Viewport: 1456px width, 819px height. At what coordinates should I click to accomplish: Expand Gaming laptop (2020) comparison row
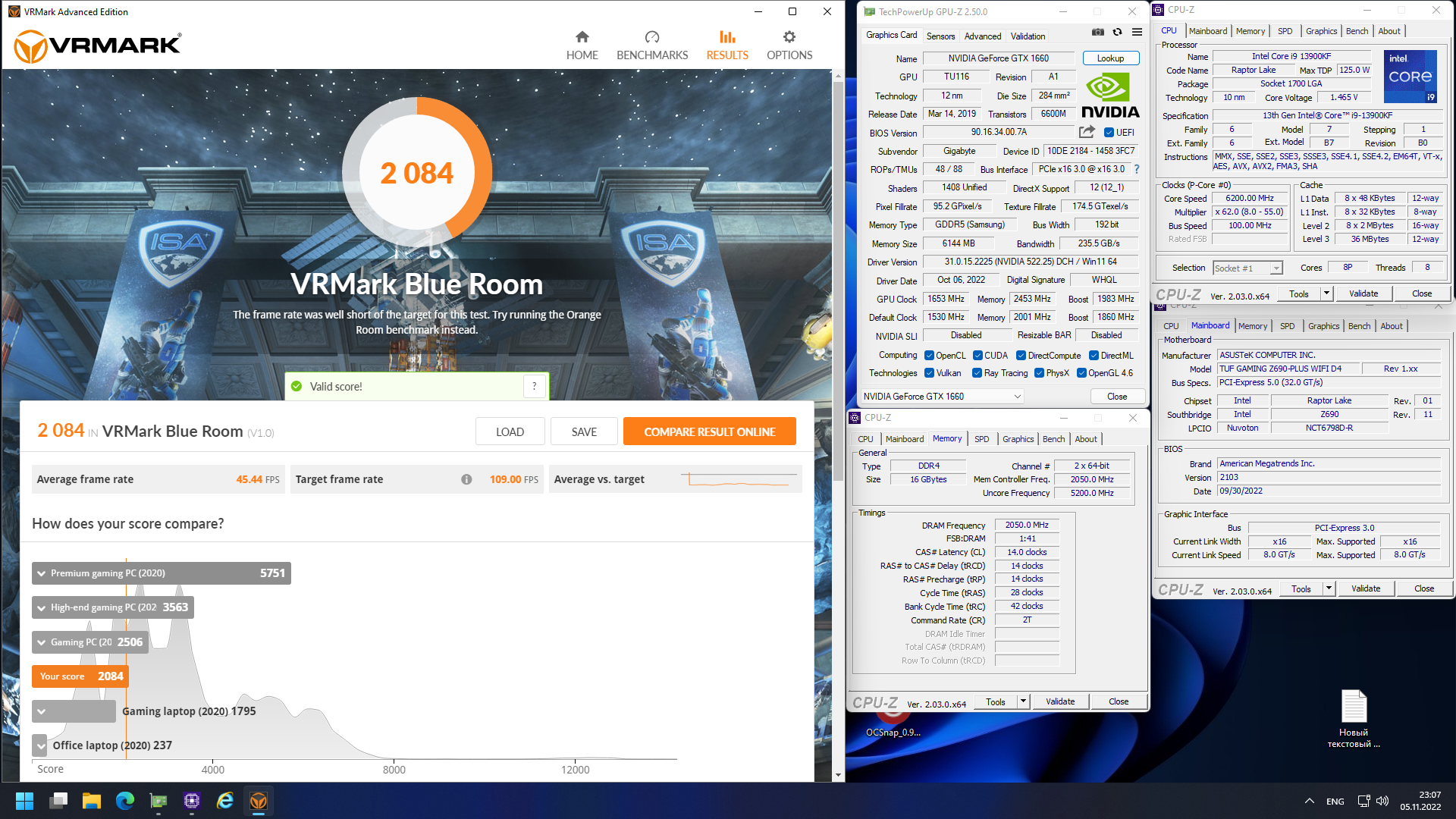click(42, 711)
